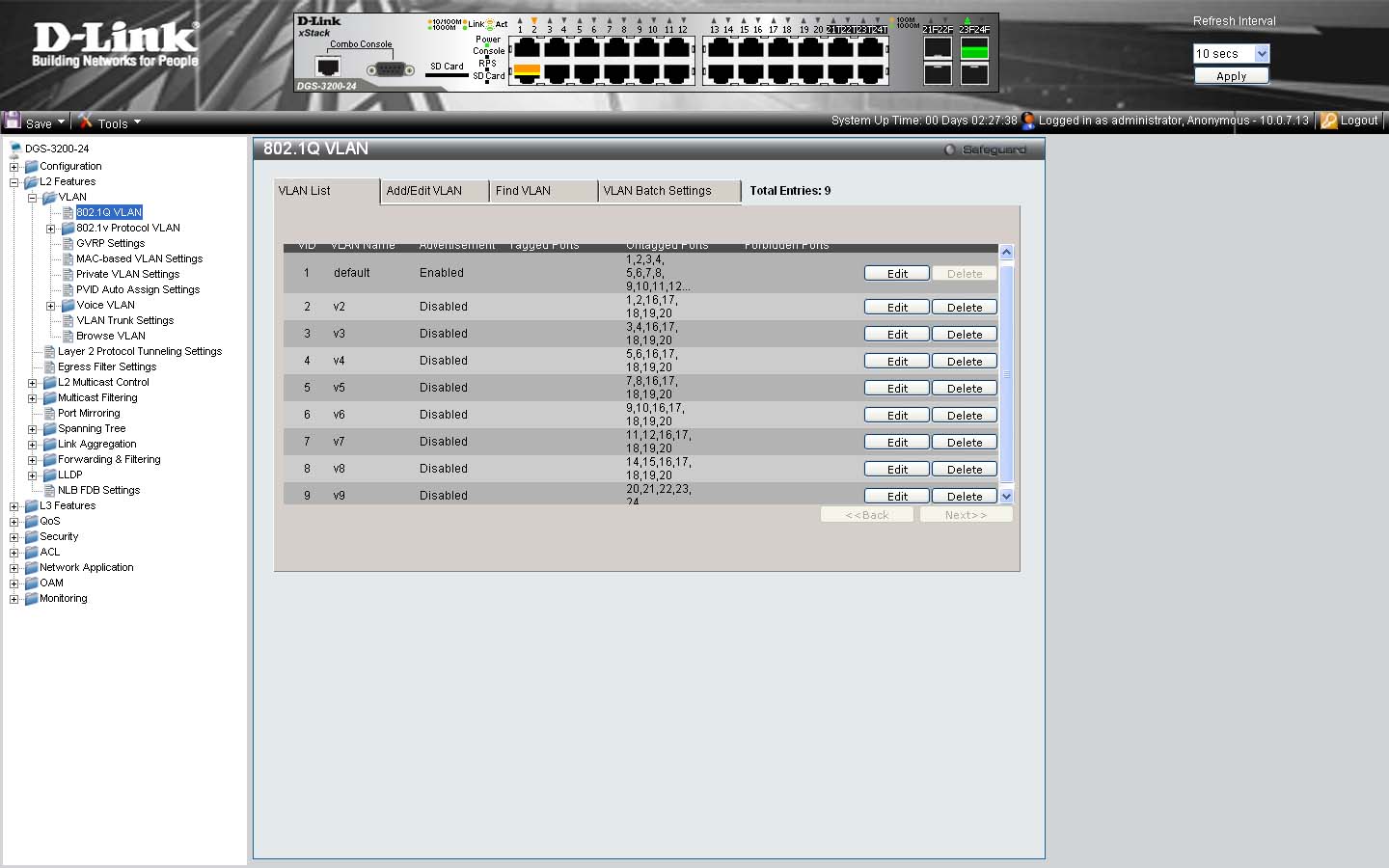Viewport: 1389px width, 868px height.
Task: Delete the v8 VLAN entry
Action: (x=964, y=470)
